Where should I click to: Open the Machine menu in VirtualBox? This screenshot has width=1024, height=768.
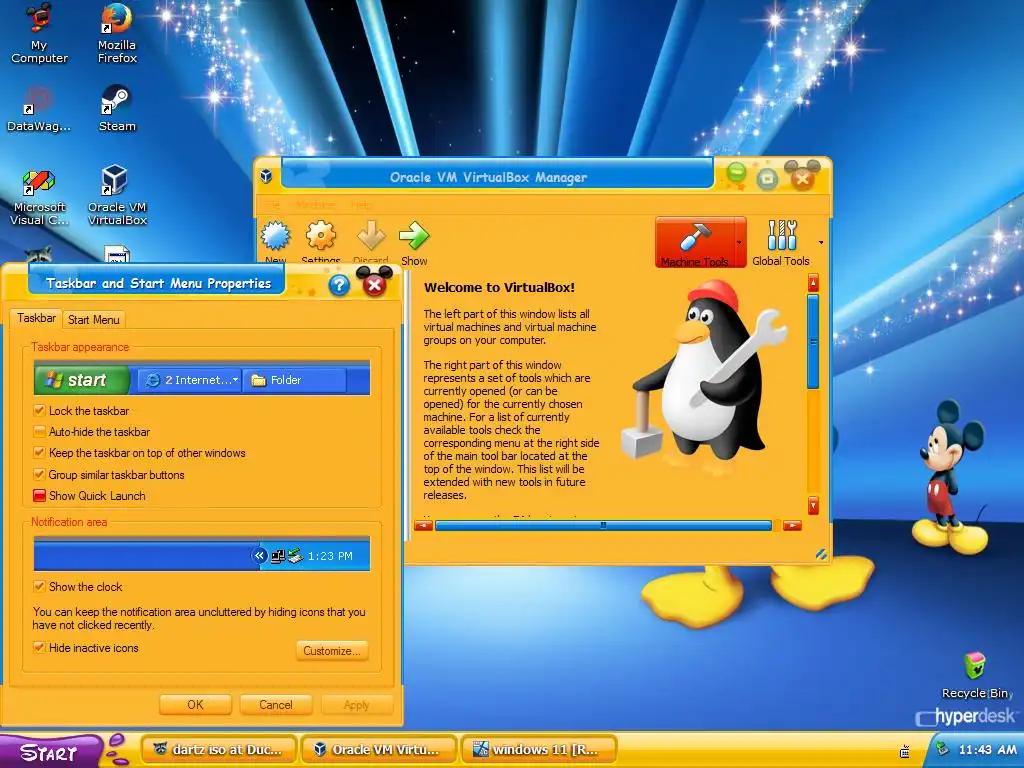(315, 204)
